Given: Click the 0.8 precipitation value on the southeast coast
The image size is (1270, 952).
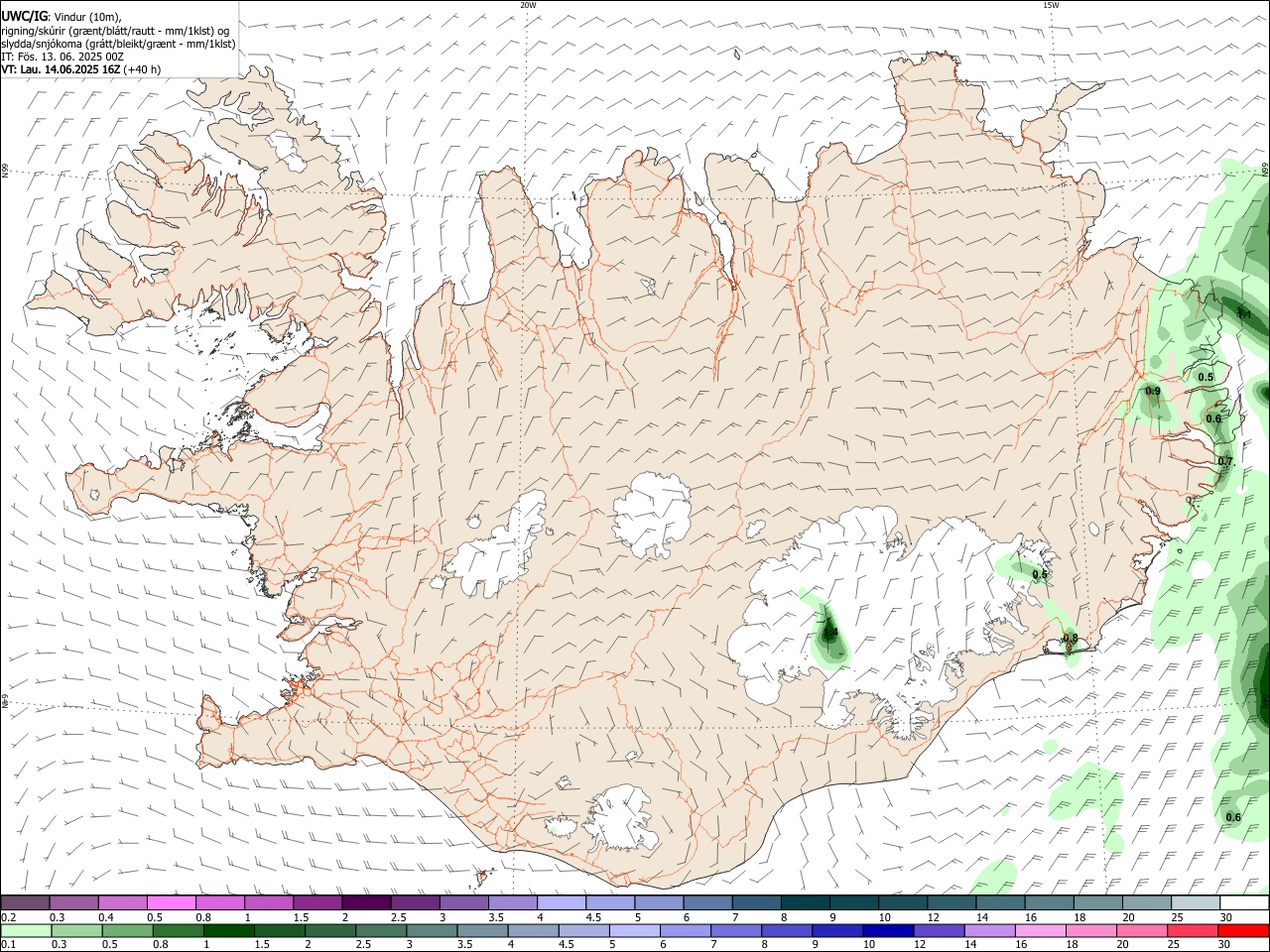Looking at the screenshot, I should (x=1071, y=639).
